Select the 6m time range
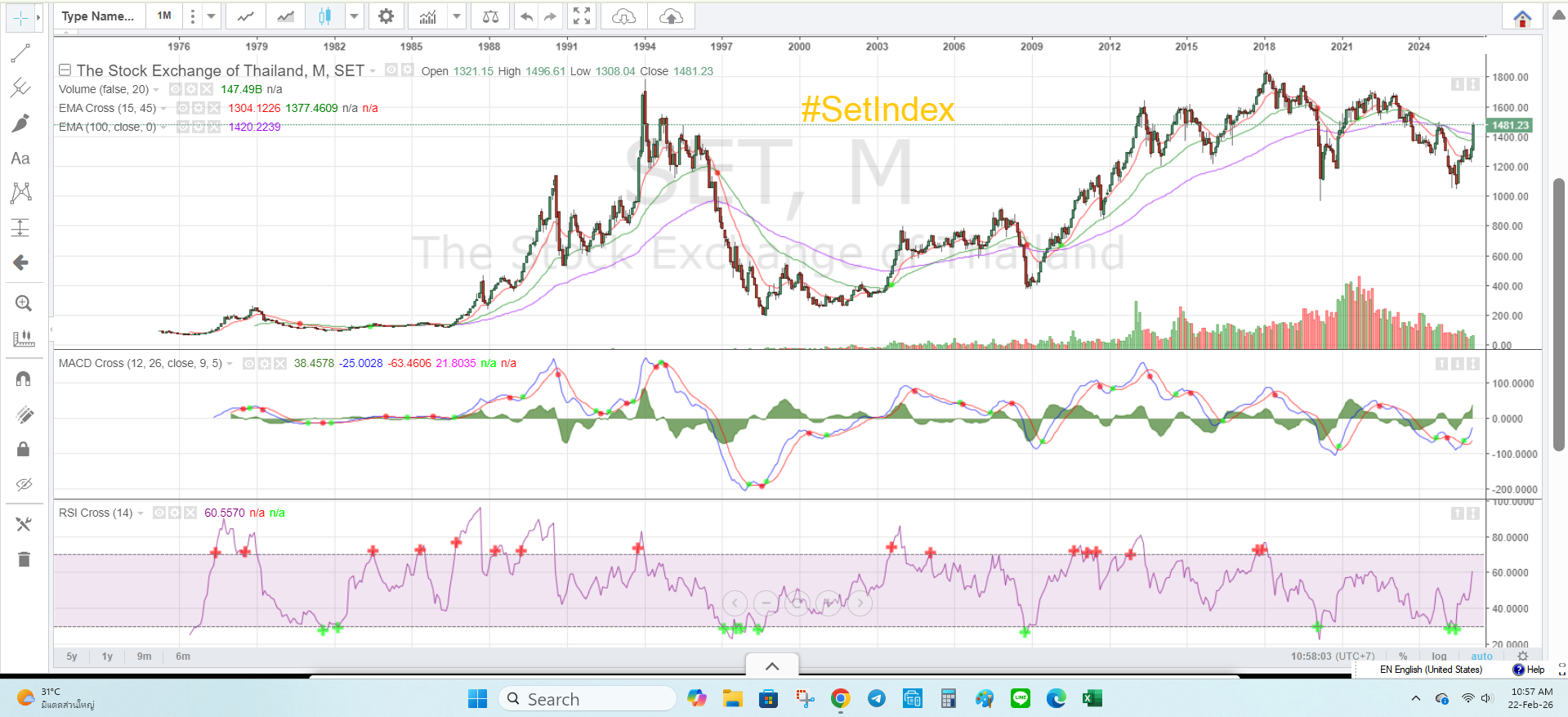The image size is (1568, 717). tap(183, 657)
